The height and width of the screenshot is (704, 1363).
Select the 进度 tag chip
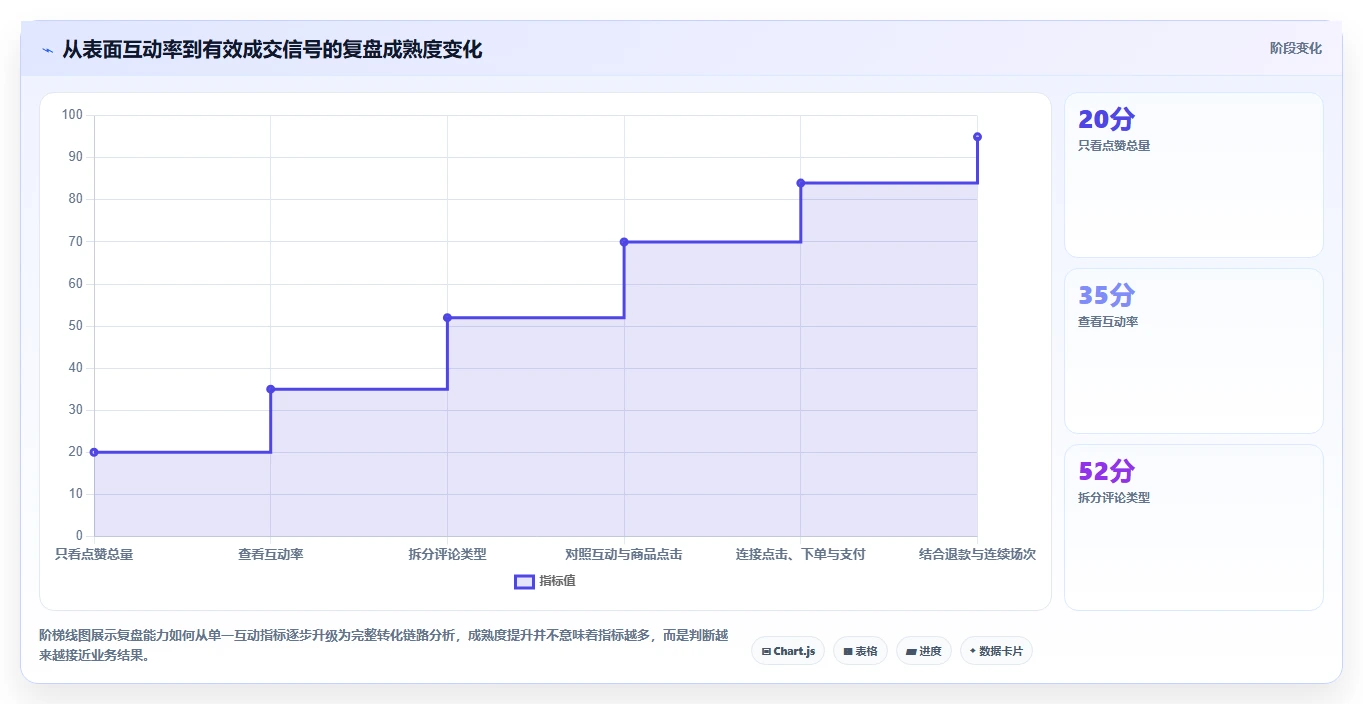[x=924, y=651]
